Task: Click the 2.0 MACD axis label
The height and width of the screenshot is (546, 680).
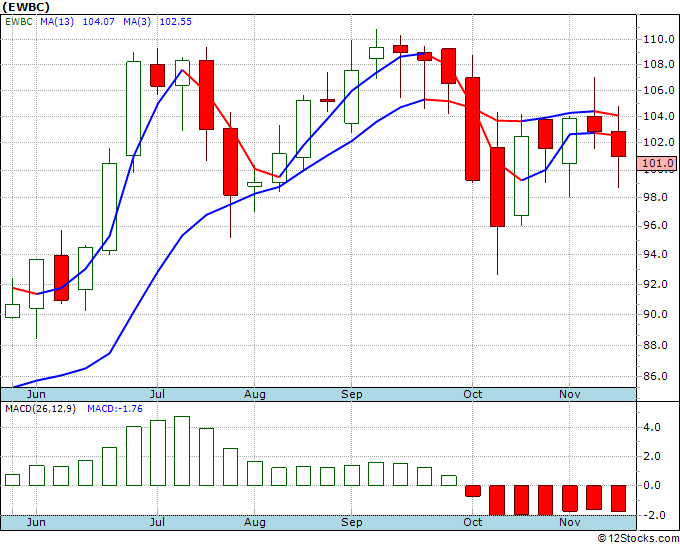Action: tap(652, 456)
